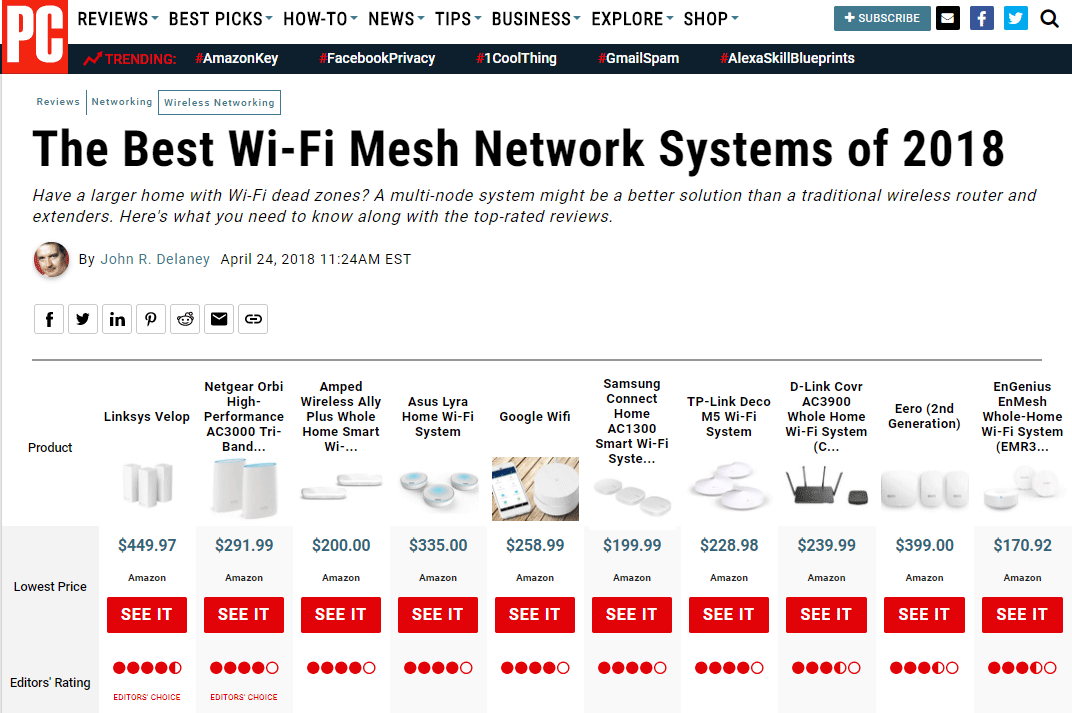The height and width of the screenshot is (713, 1072).
Task: Click SEE IT for Linksys Velop
Action: pyautogui.click(x=146, y=615)
